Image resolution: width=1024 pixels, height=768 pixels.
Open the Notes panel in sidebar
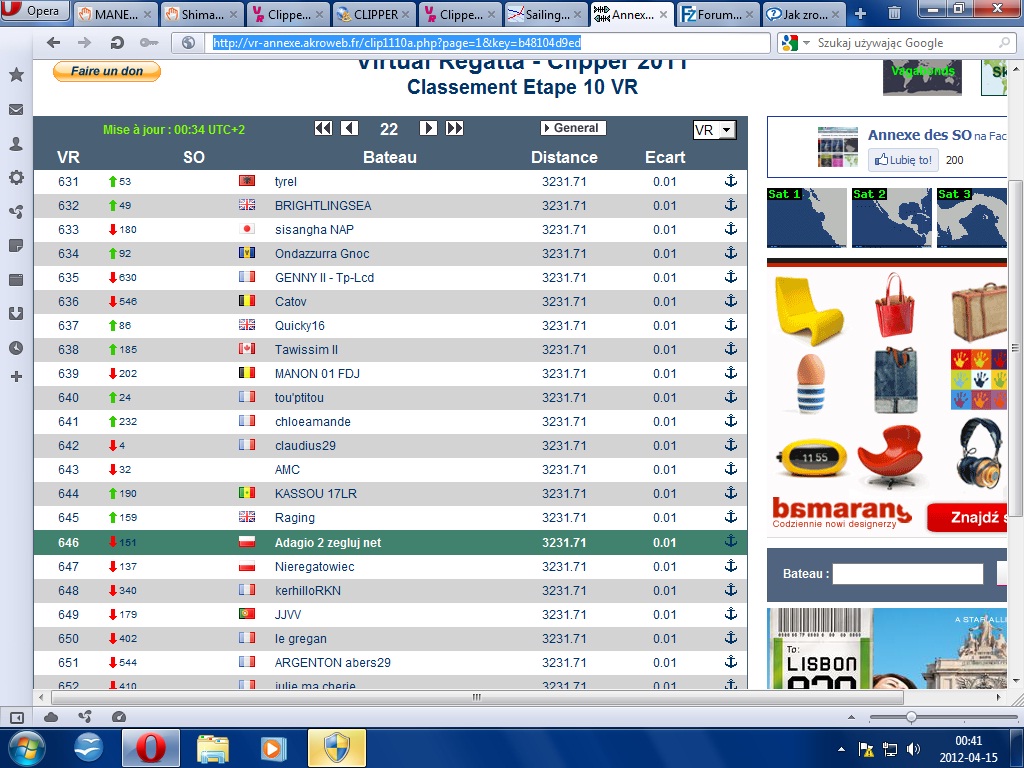tap(16, 246)
